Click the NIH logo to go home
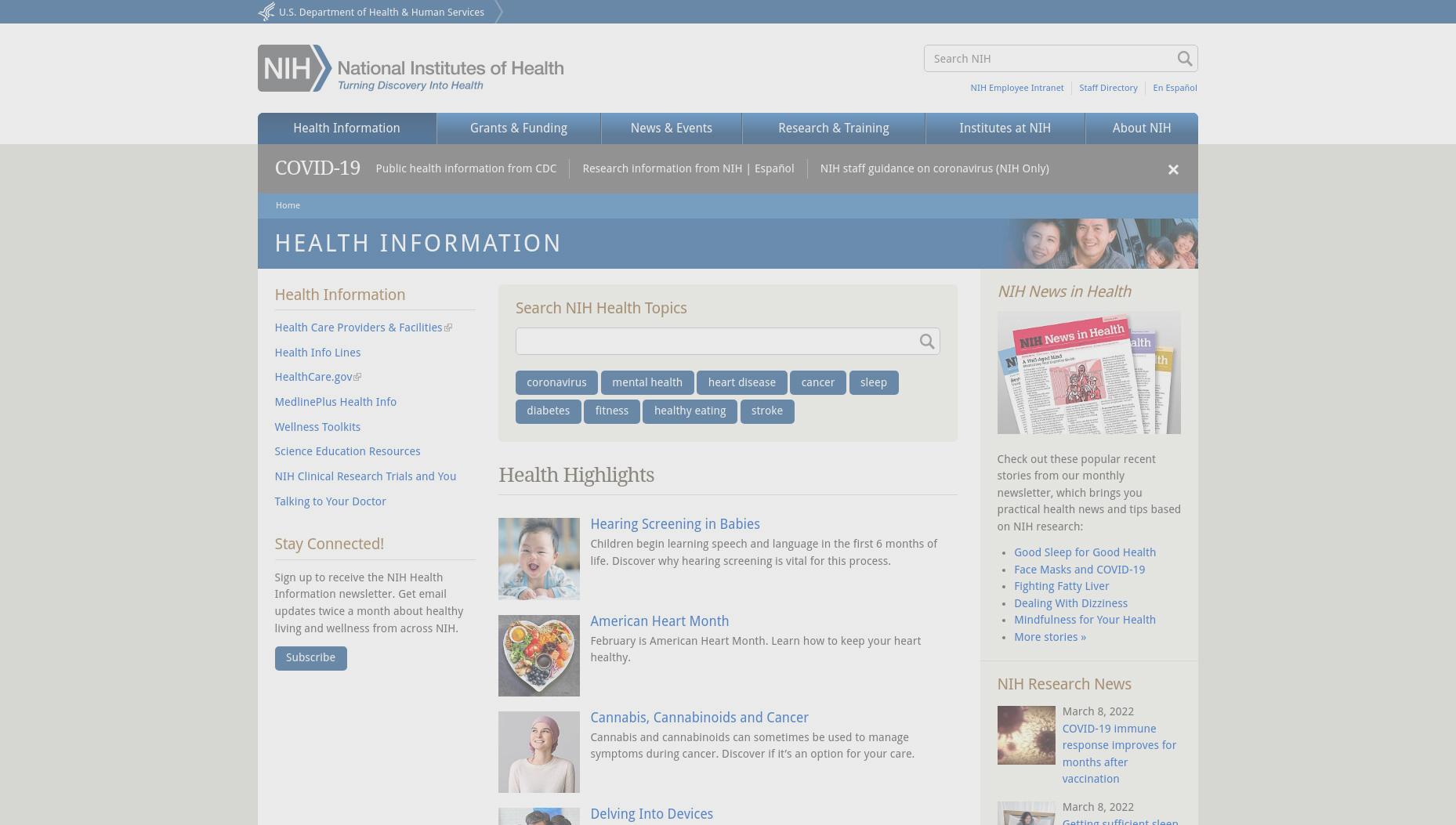 coord(411,68)
